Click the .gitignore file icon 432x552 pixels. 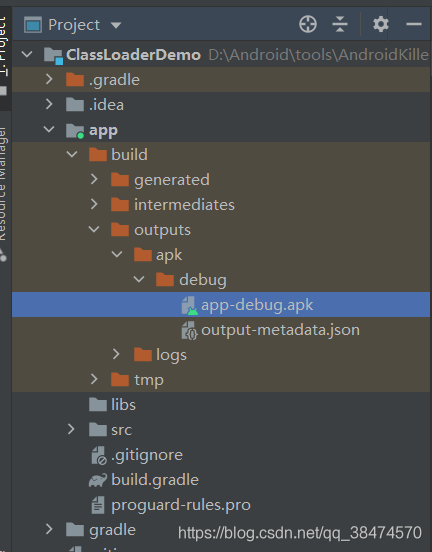pos(99,455)
